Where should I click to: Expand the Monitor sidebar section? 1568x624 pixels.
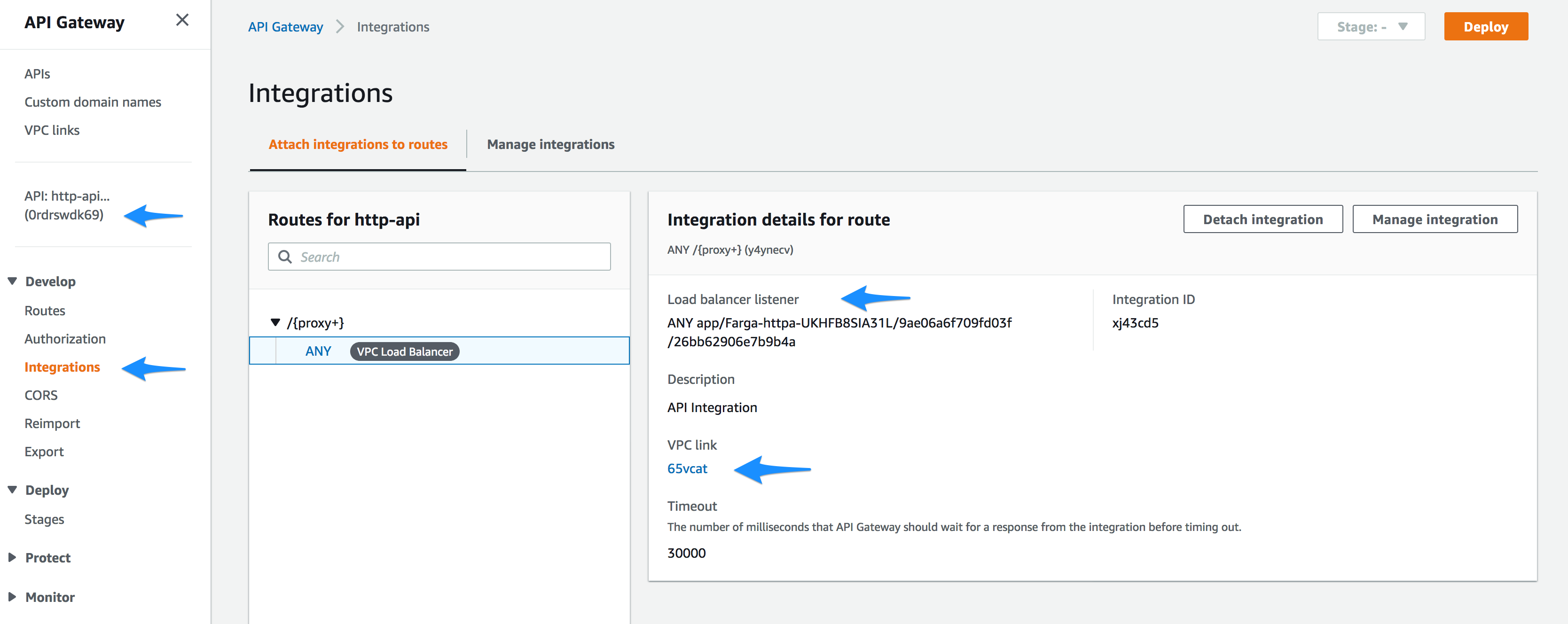[x=12, y=597]
